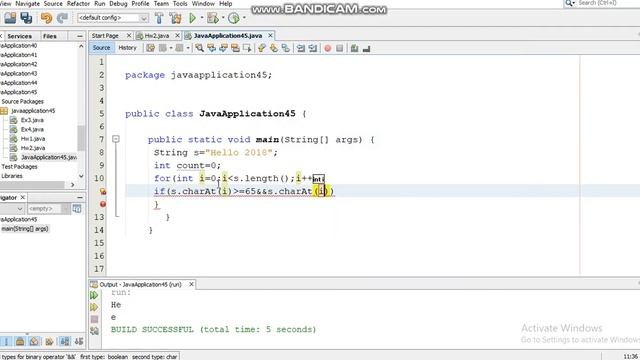Image resolution: width=640 pixels, height=360 pixels.
Task: Click the Libraries node
Action: coord(12,176)
